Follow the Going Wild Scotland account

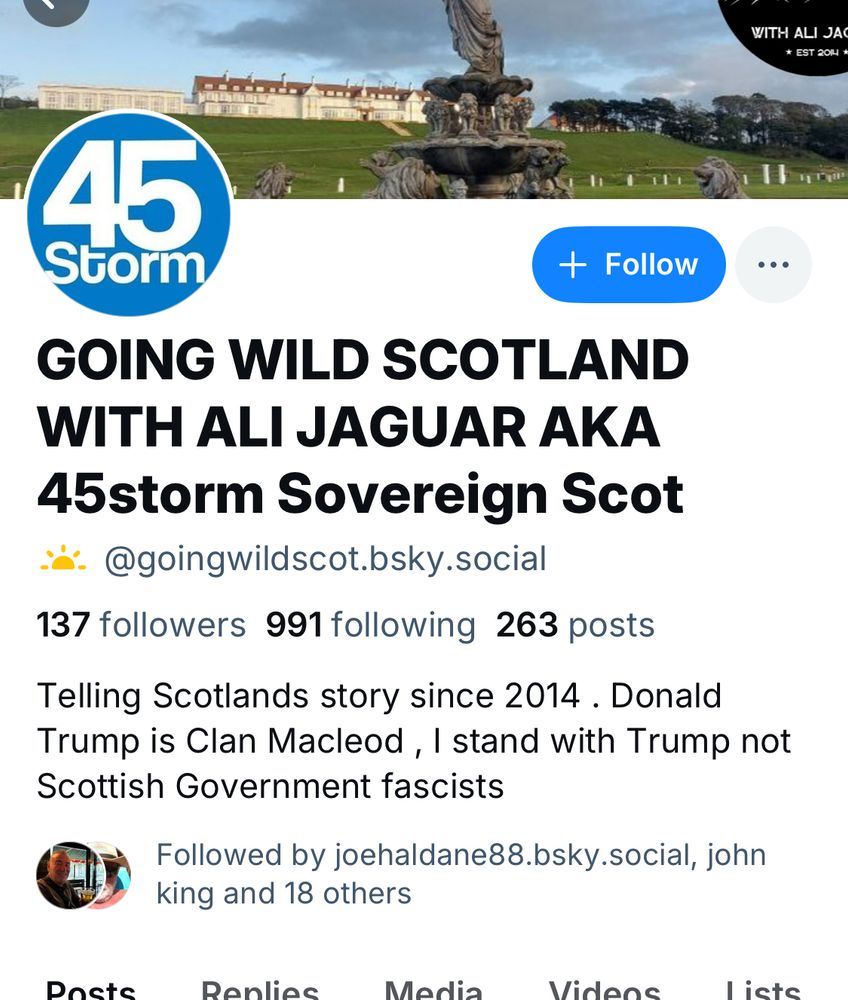(x=629, y=264)
